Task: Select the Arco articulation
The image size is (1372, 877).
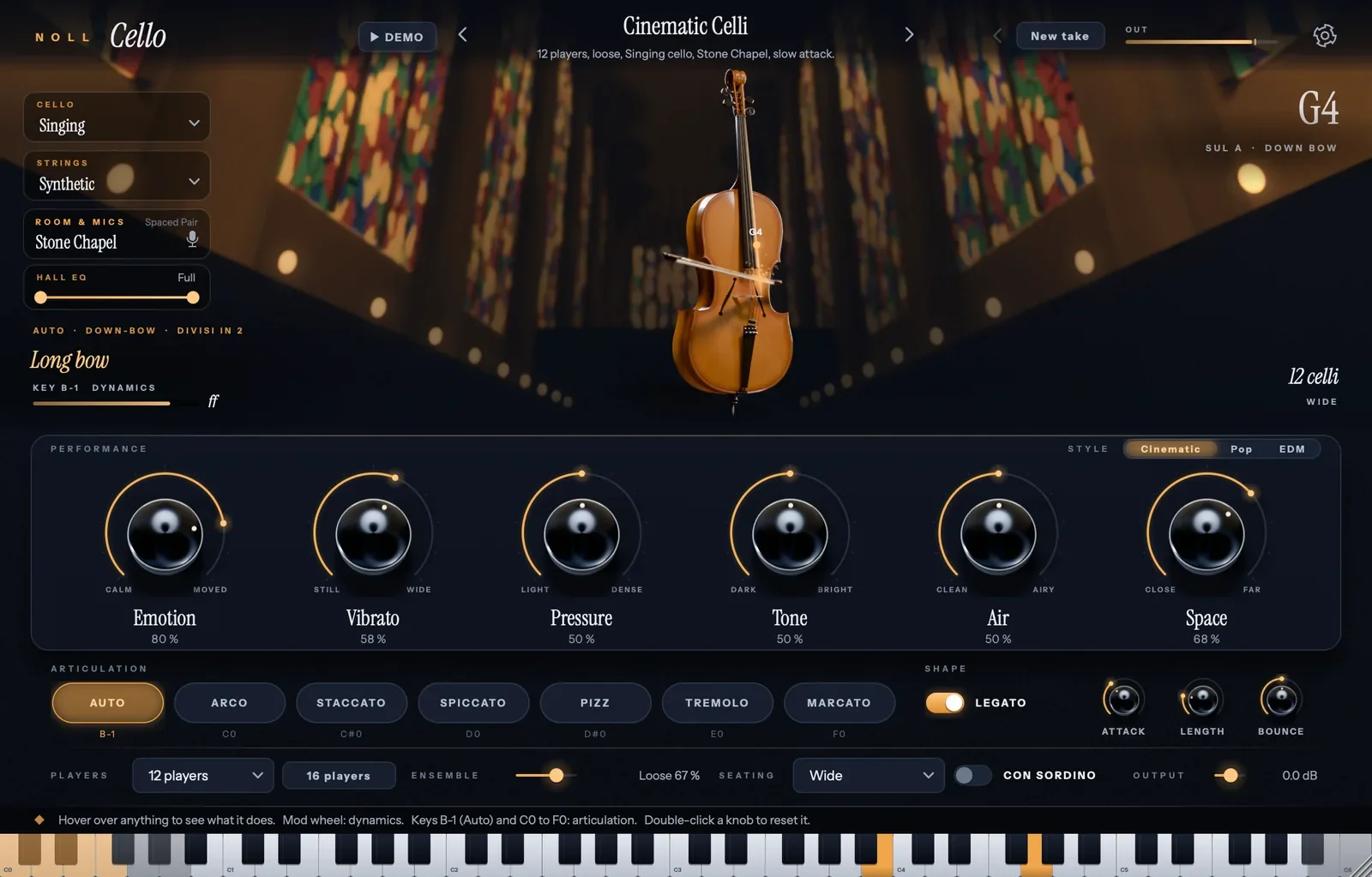Action: coord(229,703)
